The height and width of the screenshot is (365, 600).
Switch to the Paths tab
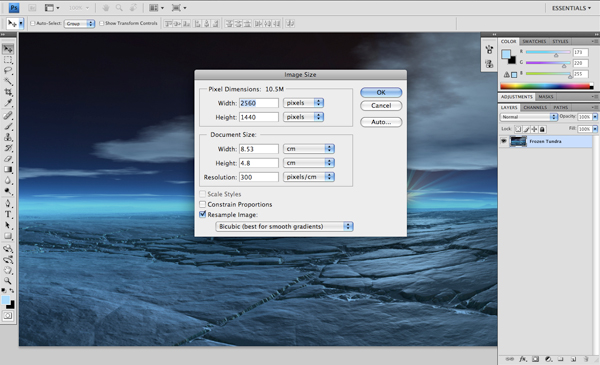561,108
